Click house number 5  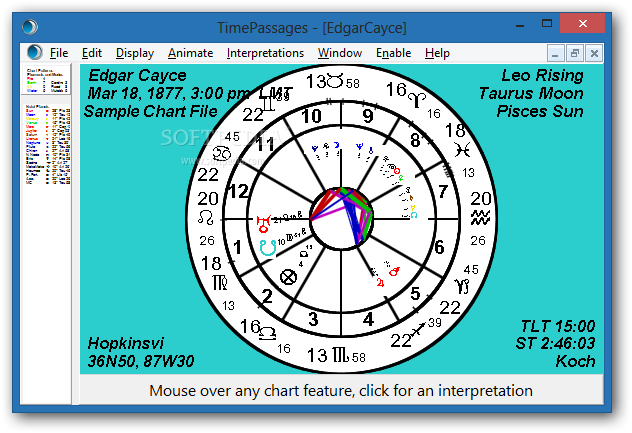[415, 294]
